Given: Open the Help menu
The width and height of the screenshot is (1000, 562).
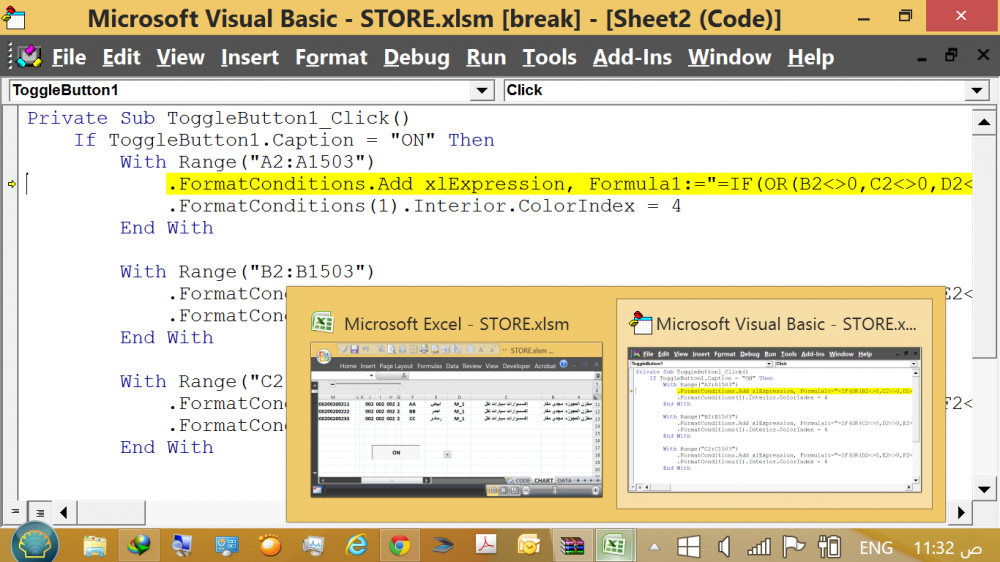Looking at the screenshot, I should coord(811,57).
